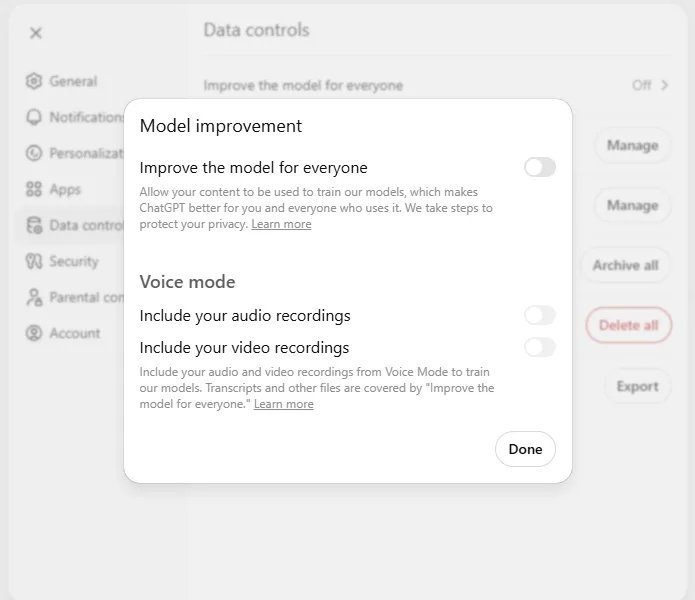Click the General gear icon
This screenshot has width=695, height=600.
pos(34,81)
